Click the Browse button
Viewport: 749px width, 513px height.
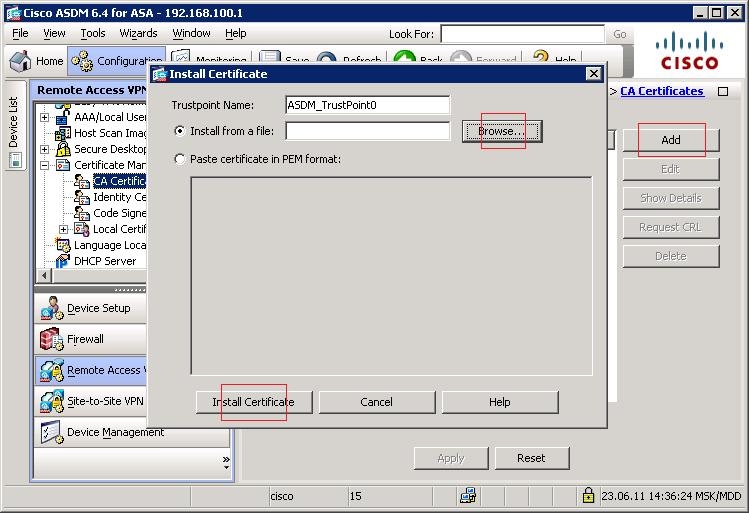coord(502,131)
